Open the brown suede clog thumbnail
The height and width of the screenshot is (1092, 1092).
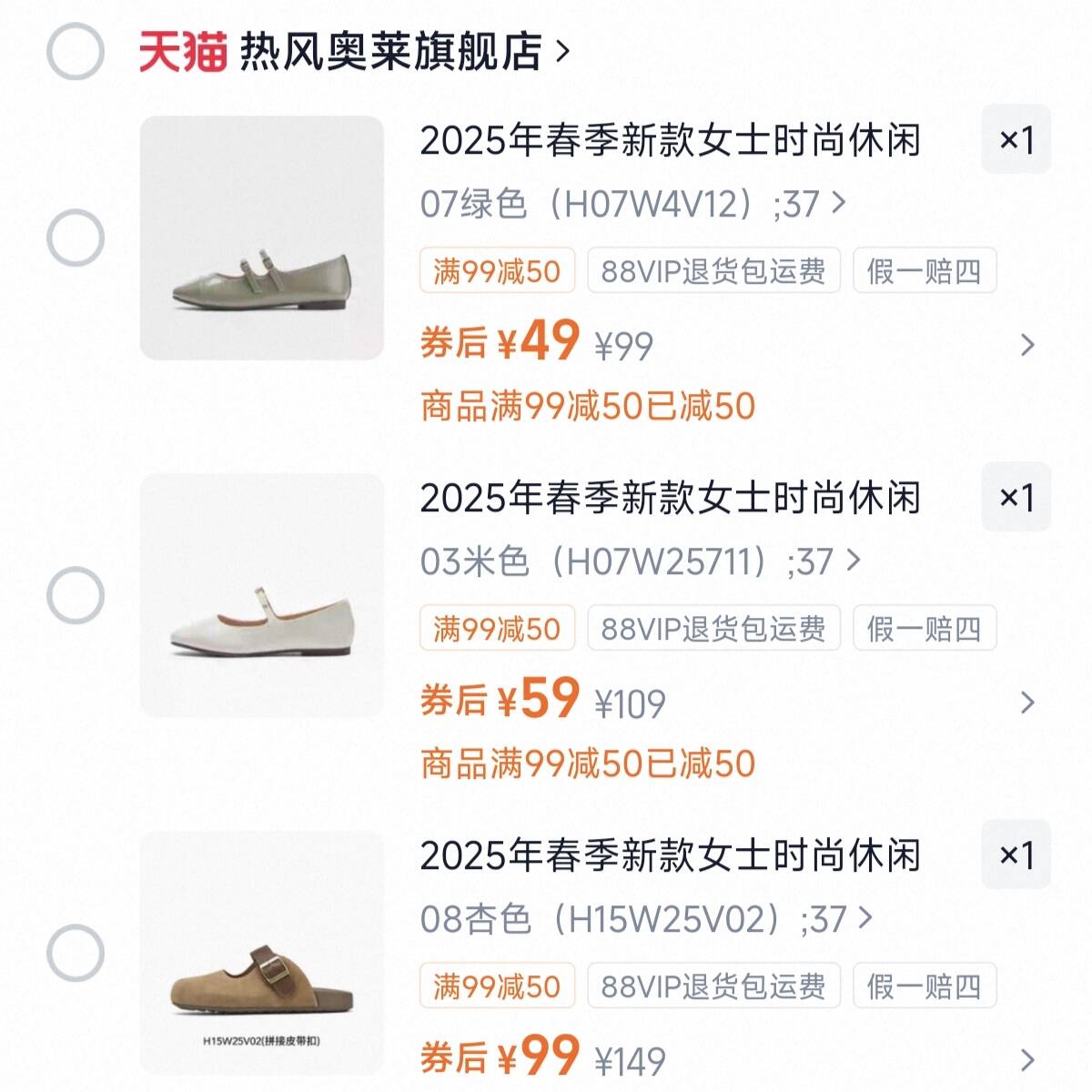(262, 954)
